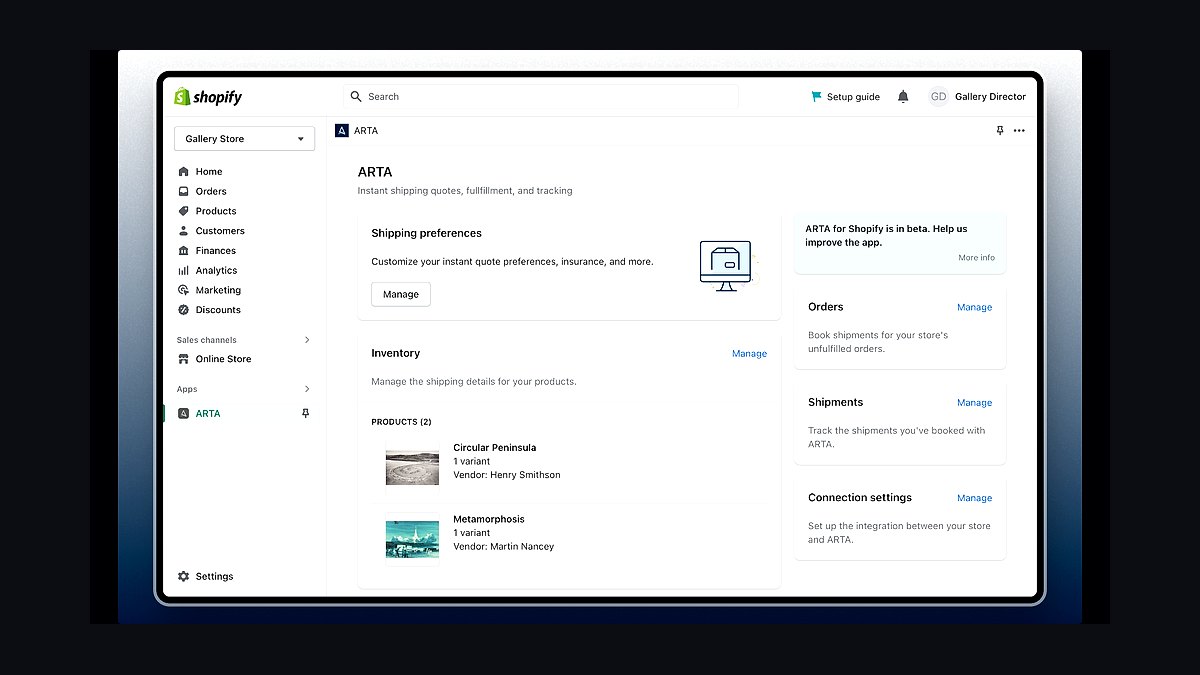The width and height of the screenshot is (1200, 675).
Task: Click the Metamorphosis product title
Action: click(x=489, y=519)
